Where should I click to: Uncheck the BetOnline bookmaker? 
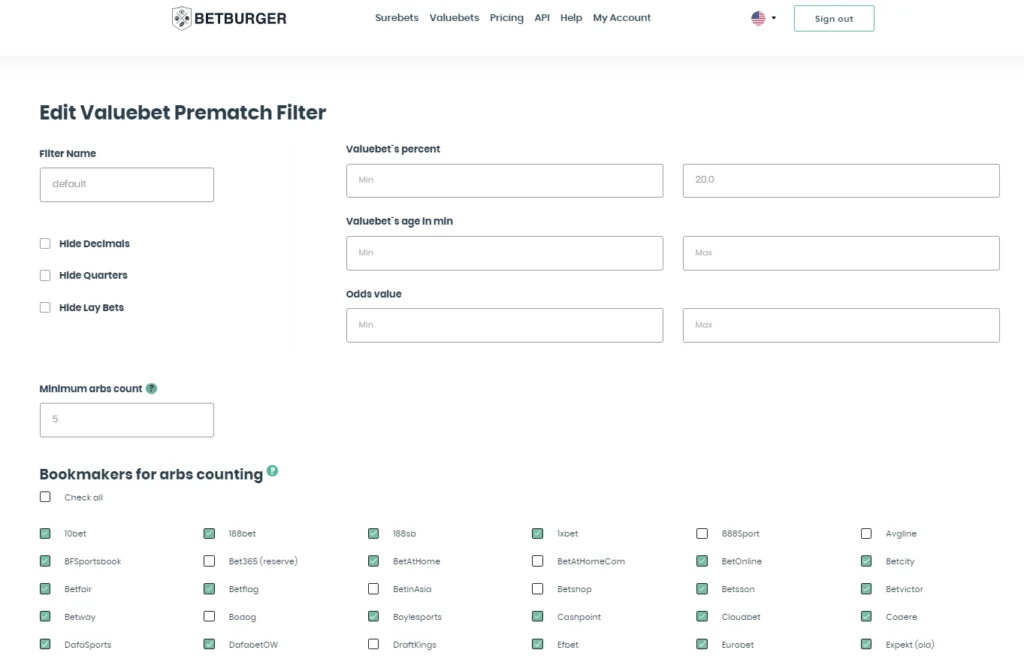702,561
